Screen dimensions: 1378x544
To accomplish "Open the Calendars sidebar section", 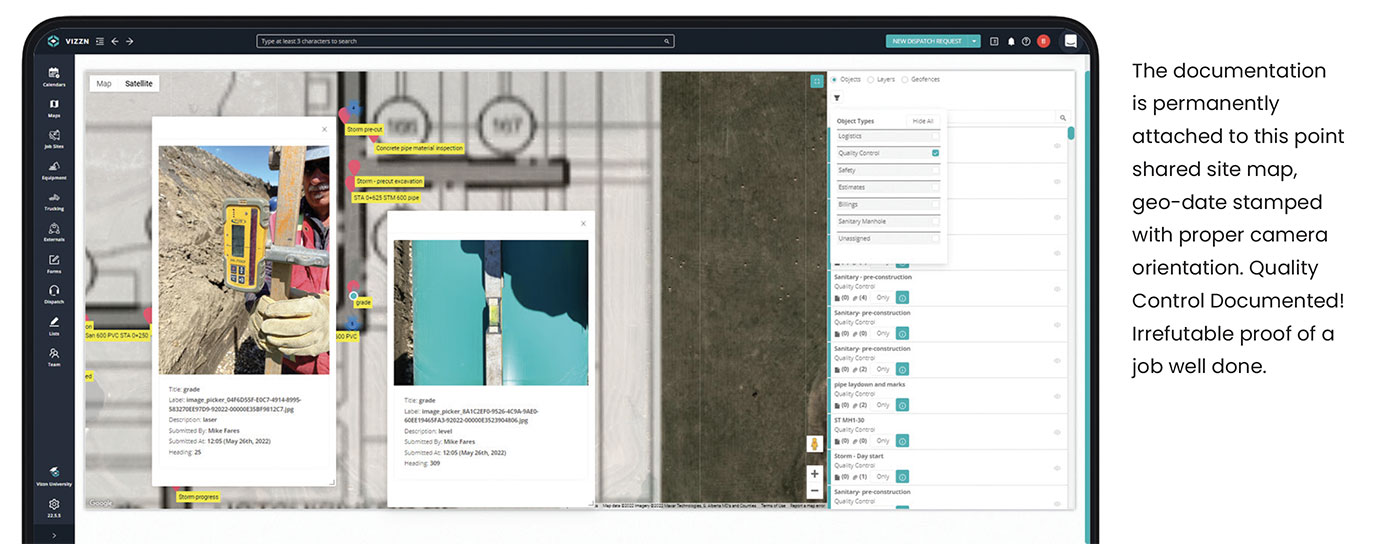I will [54, 76].
